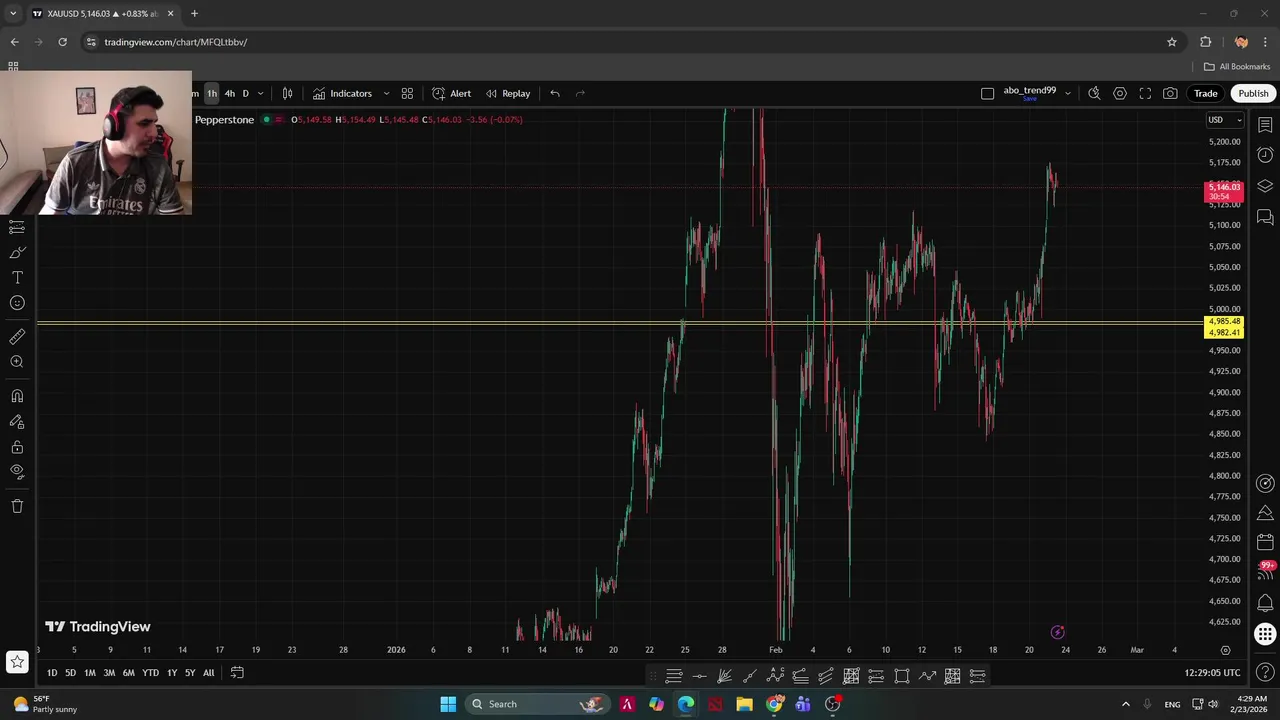Screen dimensions: 1280x720
Task: Click the taskbar Search box
Action: coord(537,704)
